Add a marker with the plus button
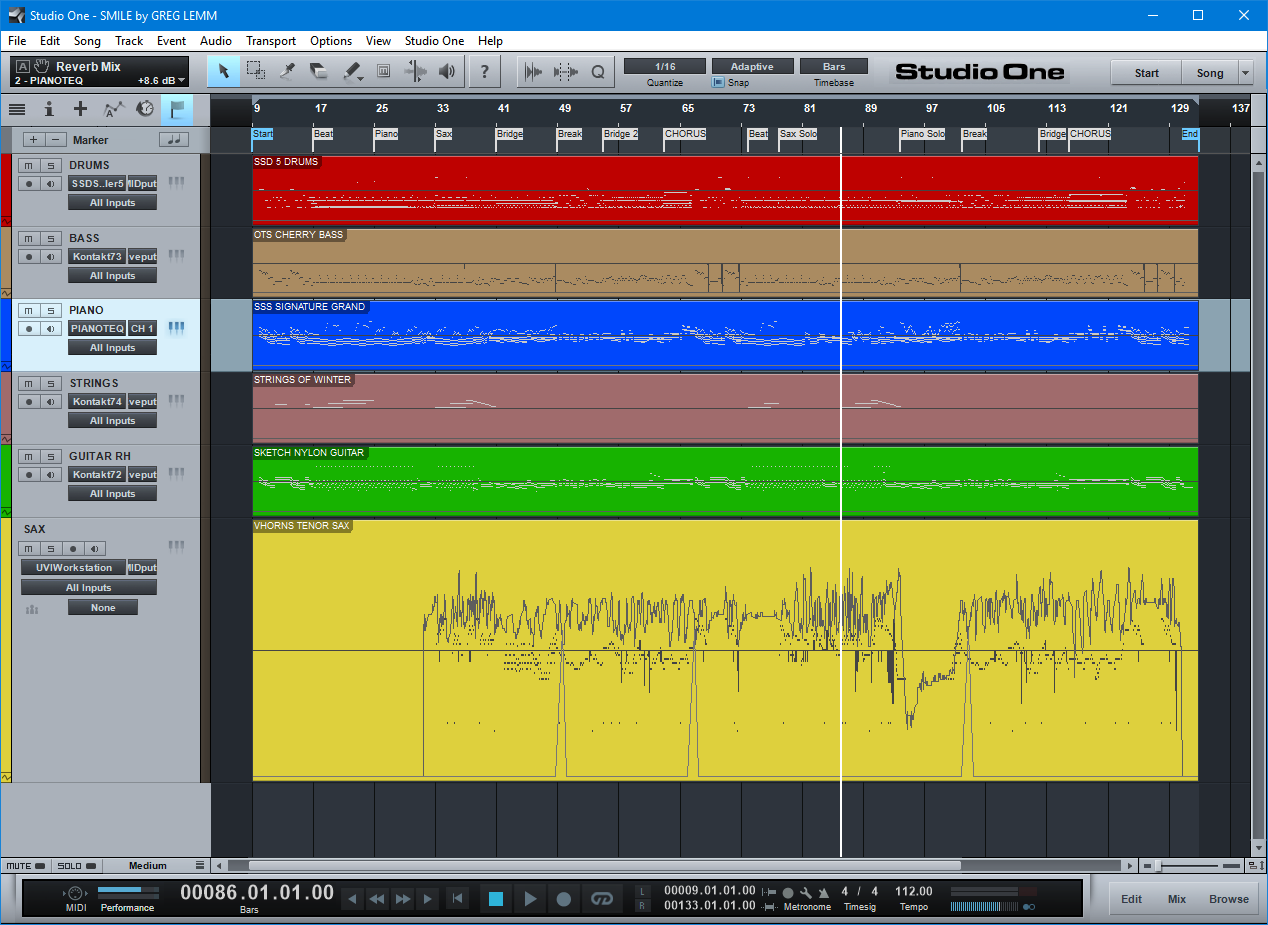The width and height of the screenshot is (1268, 925). [34, 140]
